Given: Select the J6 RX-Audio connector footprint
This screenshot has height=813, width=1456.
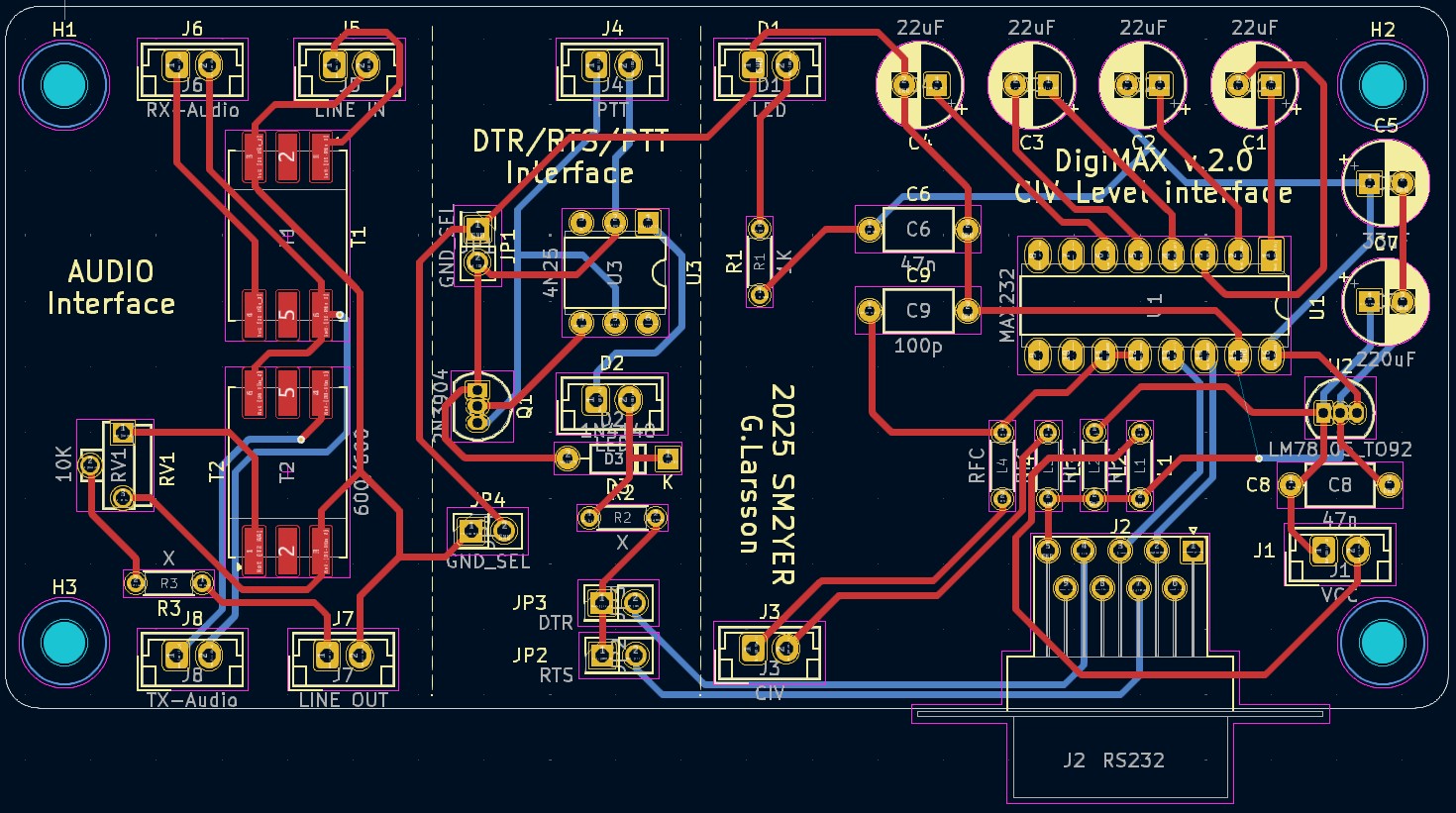Looking at the screenshot, I should tap(192, 69).
